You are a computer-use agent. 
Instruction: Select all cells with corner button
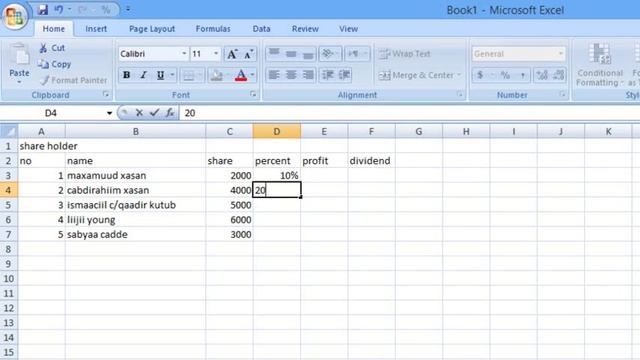coord(9,131)
